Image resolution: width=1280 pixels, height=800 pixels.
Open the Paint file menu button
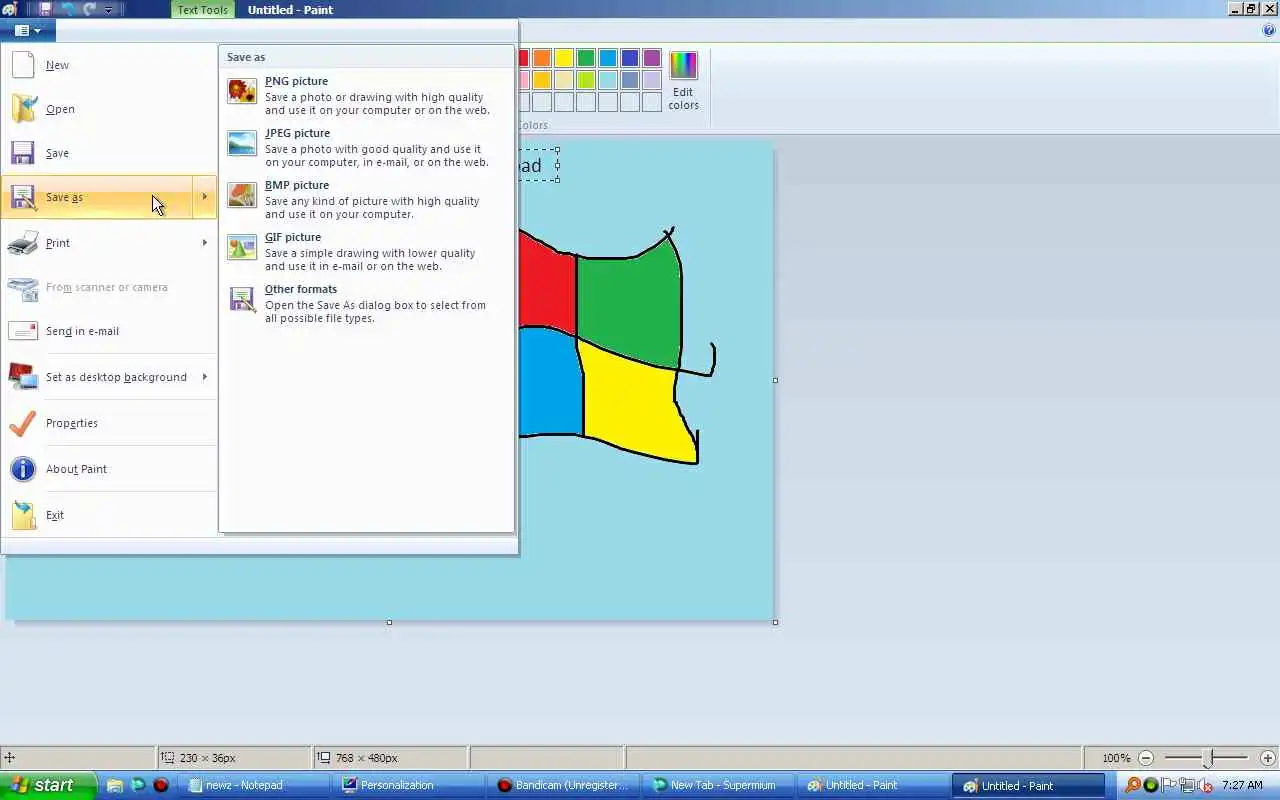coord(27,30)
